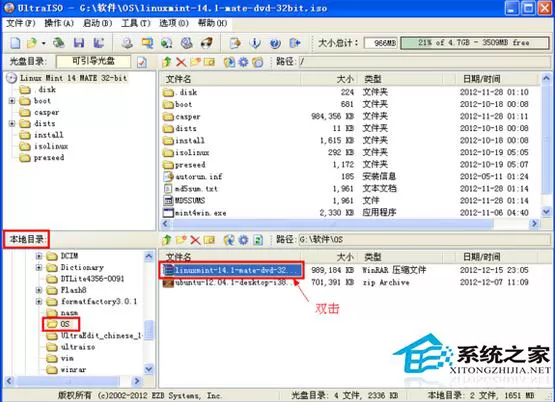Viewport: 555px width, 402px height.
Task: Click the open file dropdown arrow in toolbar
Action: [44, 44]
